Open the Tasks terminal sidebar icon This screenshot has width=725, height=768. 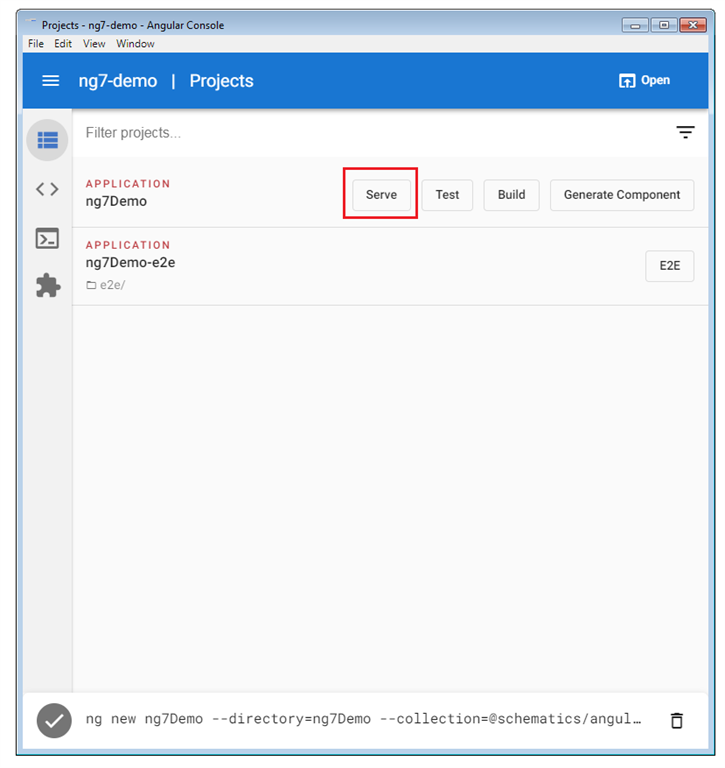tap(48, 239)
